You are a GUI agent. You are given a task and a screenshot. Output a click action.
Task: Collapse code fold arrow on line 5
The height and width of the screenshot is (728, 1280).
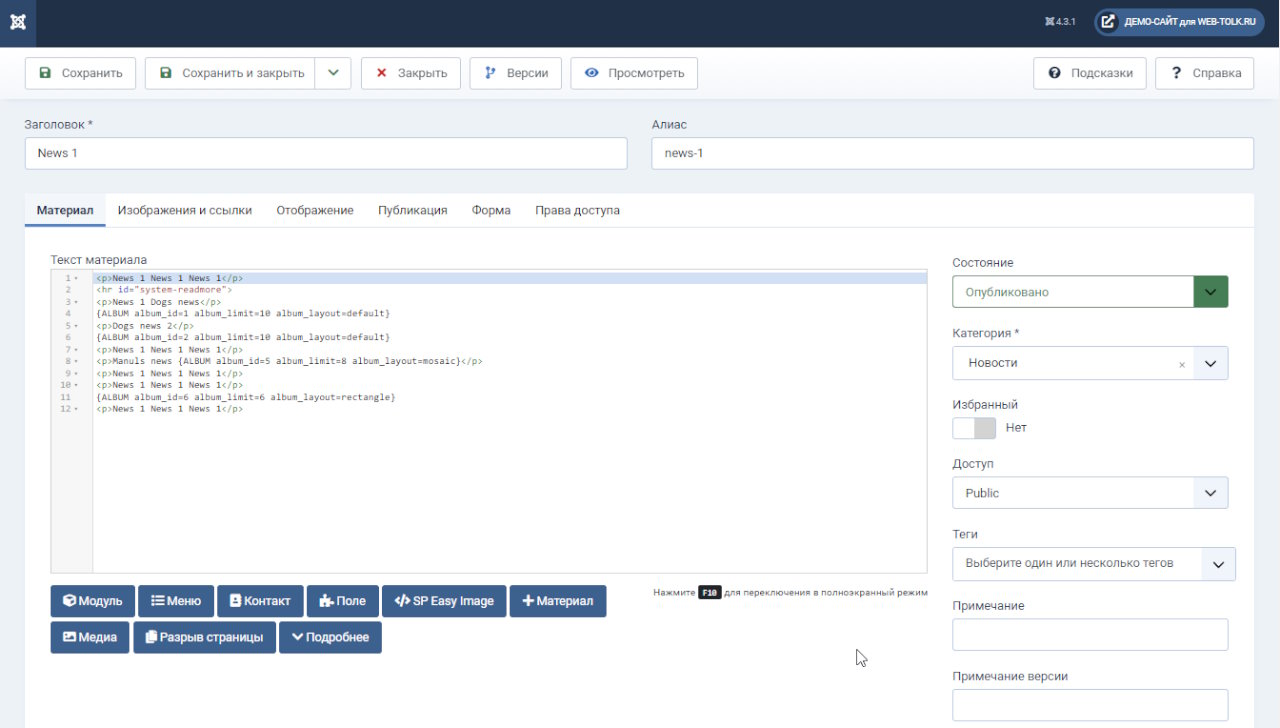[x=76, y=326]
